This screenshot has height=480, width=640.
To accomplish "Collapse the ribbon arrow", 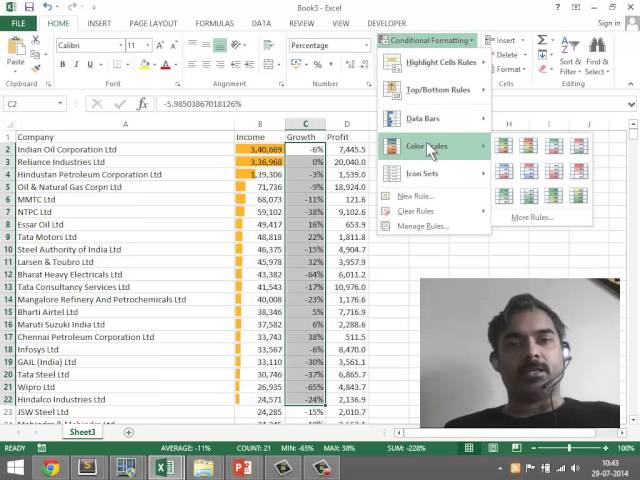I will pyautogui.click(x=631, y=84).
